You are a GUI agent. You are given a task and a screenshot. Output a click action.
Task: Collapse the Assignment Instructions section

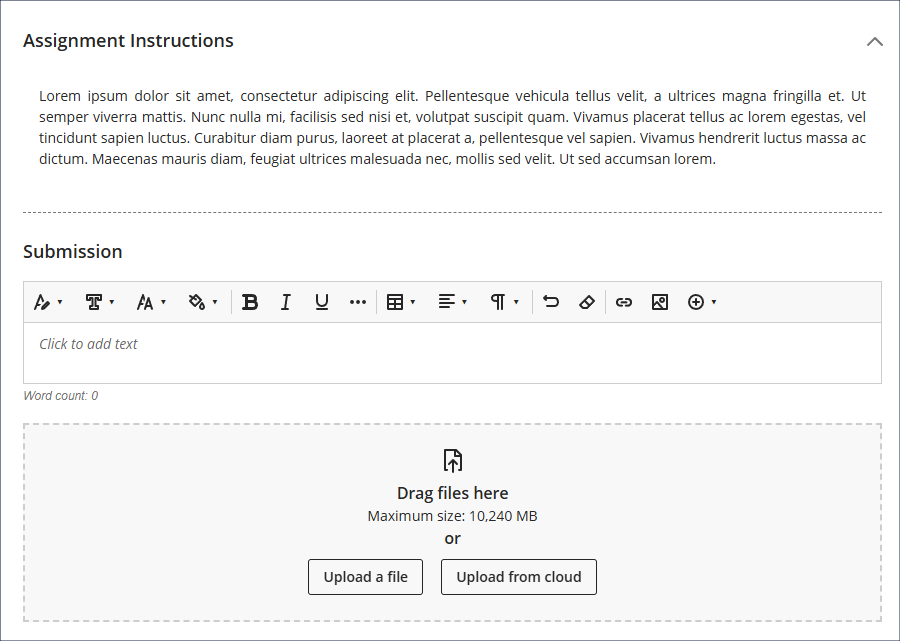(x=874, y=41)
